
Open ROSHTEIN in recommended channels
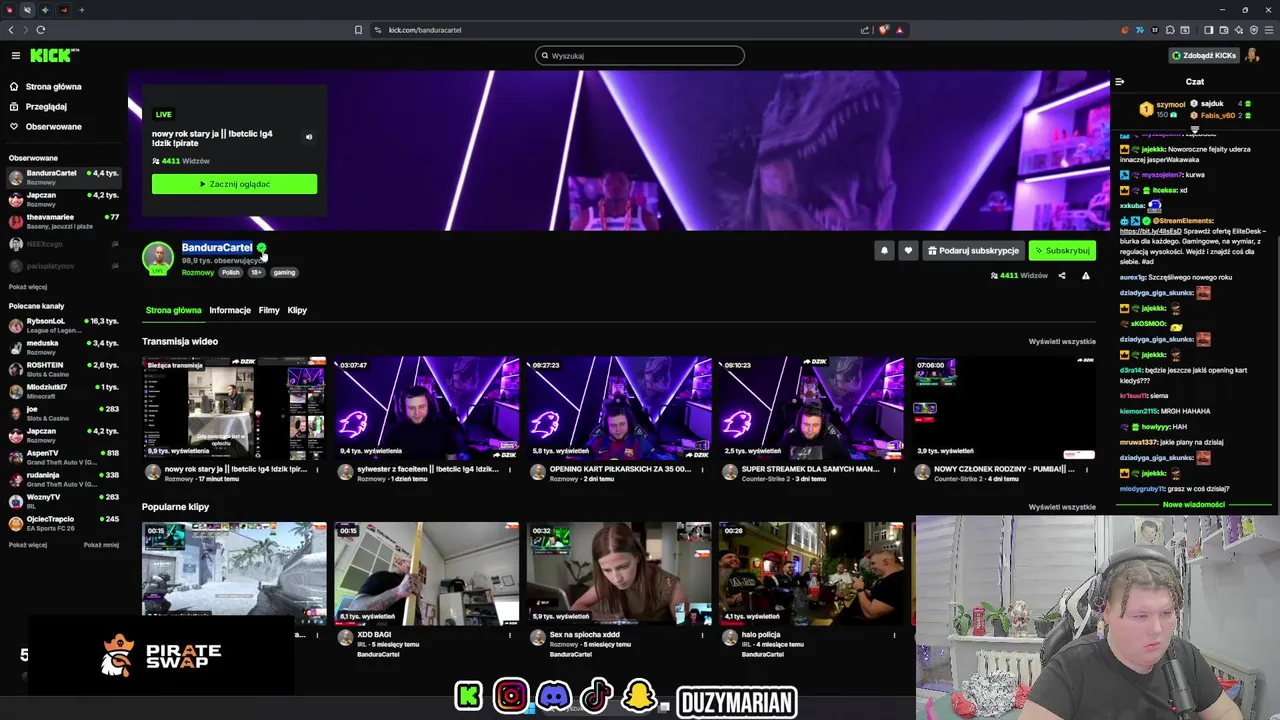tap(64, 369)
